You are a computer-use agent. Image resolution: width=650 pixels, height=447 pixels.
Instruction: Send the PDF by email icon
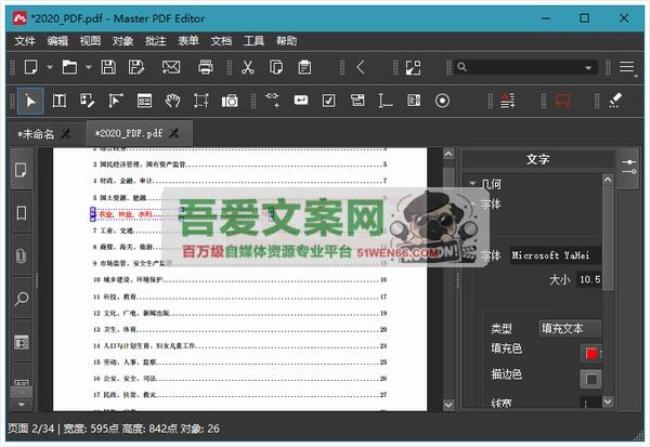pyautogui.click(x=171, y=67)
